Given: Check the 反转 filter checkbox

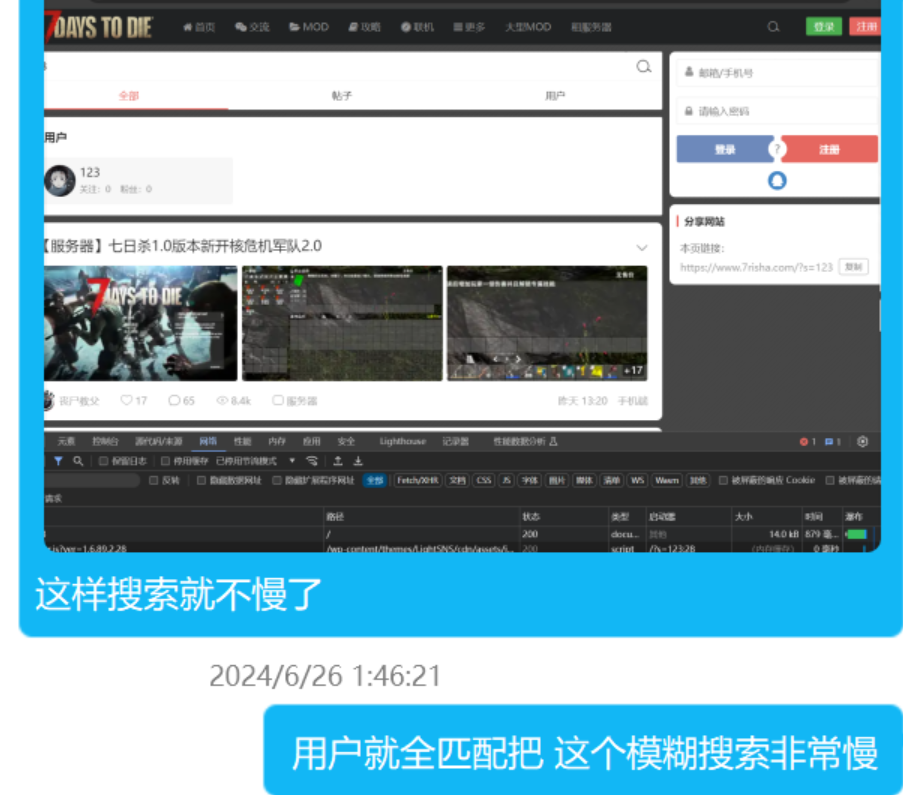Looking at the screenshot, I should pos(153,480).
